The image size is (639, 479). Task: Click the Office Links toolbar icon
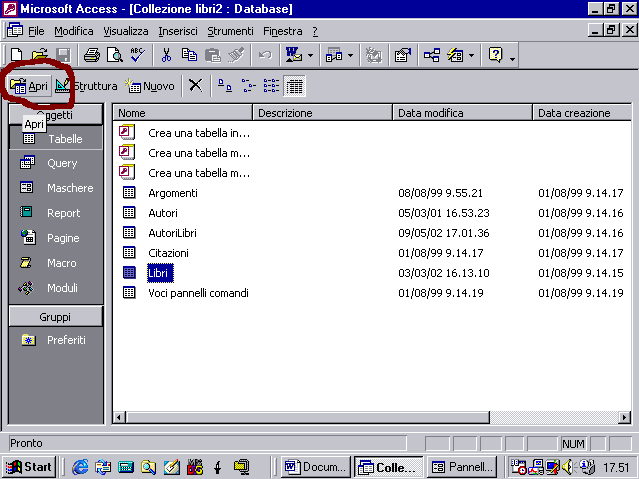(293, 55)
